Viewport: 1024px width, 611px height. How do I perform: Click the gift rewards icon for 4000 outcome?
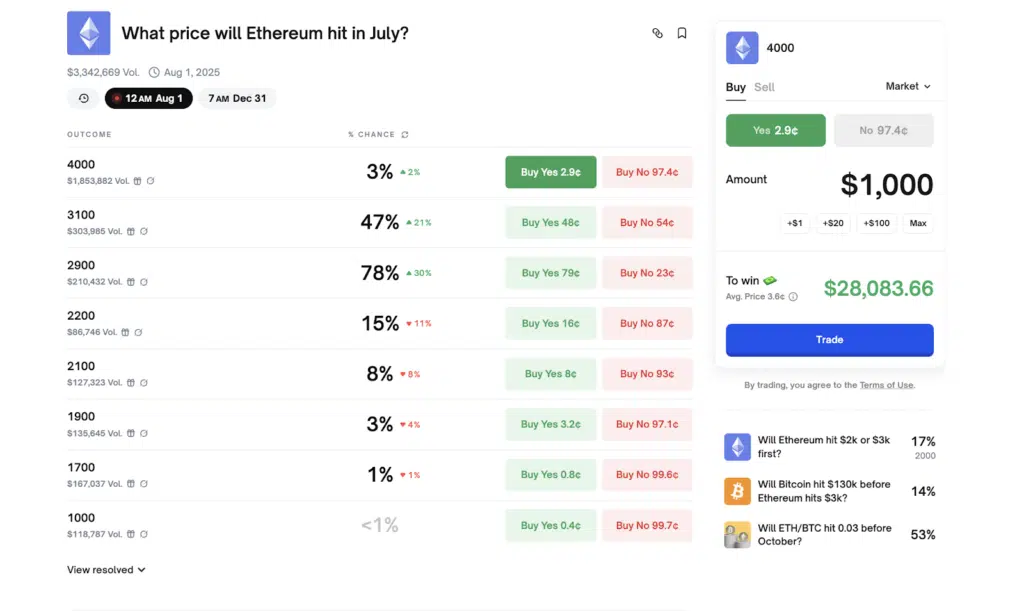[138, 181]
